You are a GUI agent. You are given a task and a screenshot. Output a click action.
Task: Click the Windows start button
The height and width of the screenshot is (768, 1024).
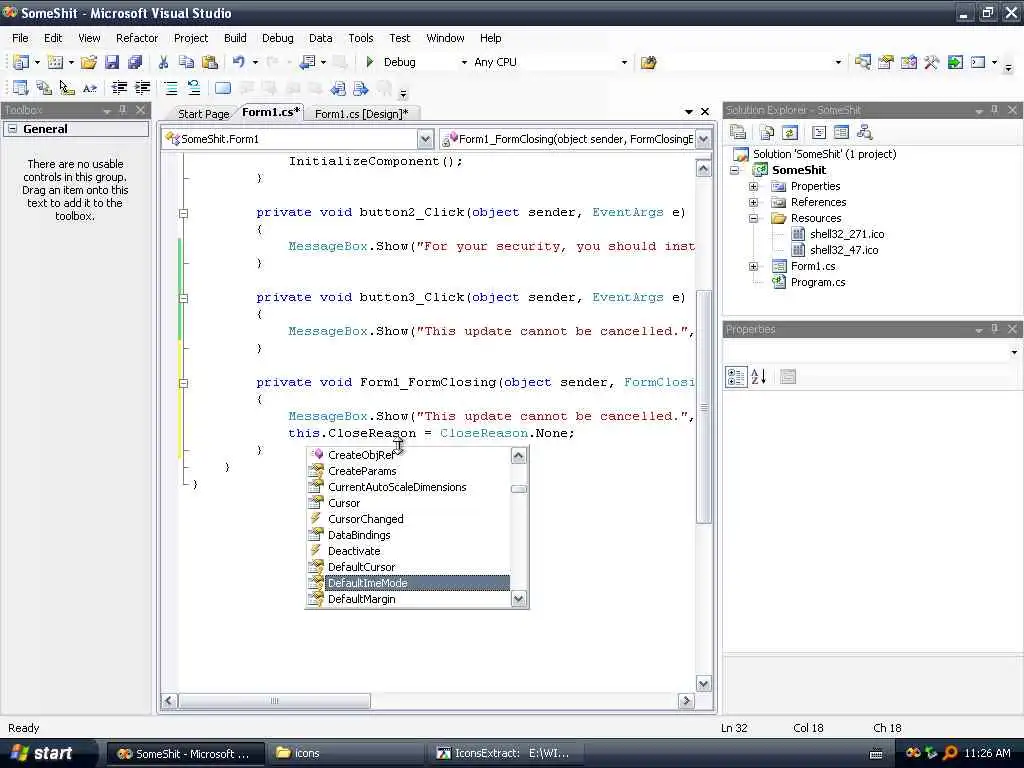click(43, 753)
